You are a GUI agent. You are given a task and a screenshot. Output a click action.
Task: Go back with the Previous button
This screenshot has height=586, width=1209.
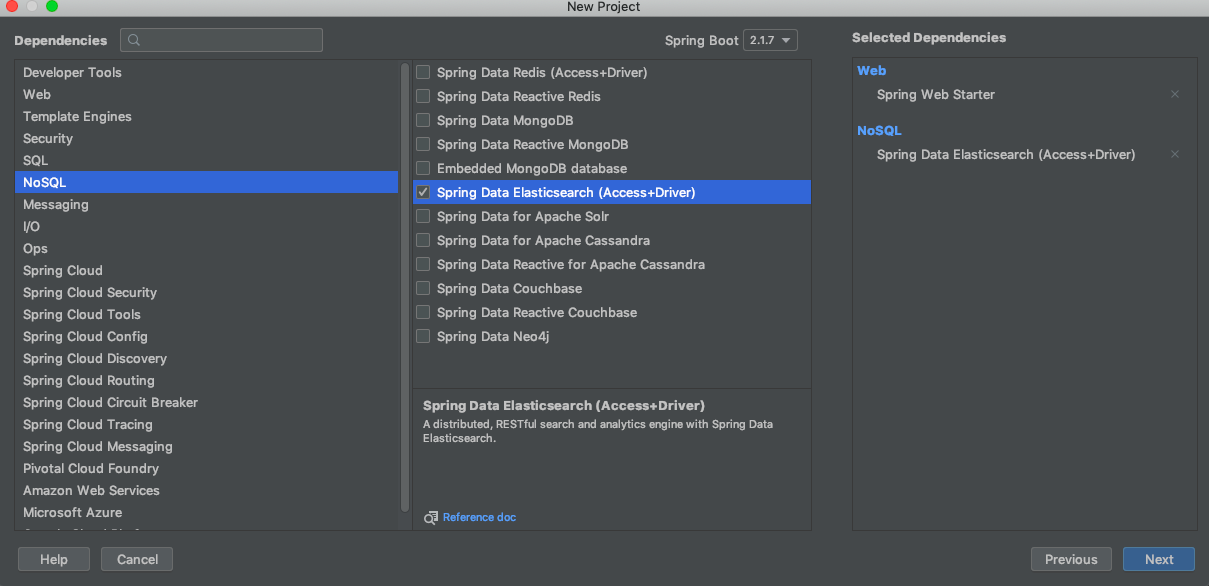tap(1071, 559)
